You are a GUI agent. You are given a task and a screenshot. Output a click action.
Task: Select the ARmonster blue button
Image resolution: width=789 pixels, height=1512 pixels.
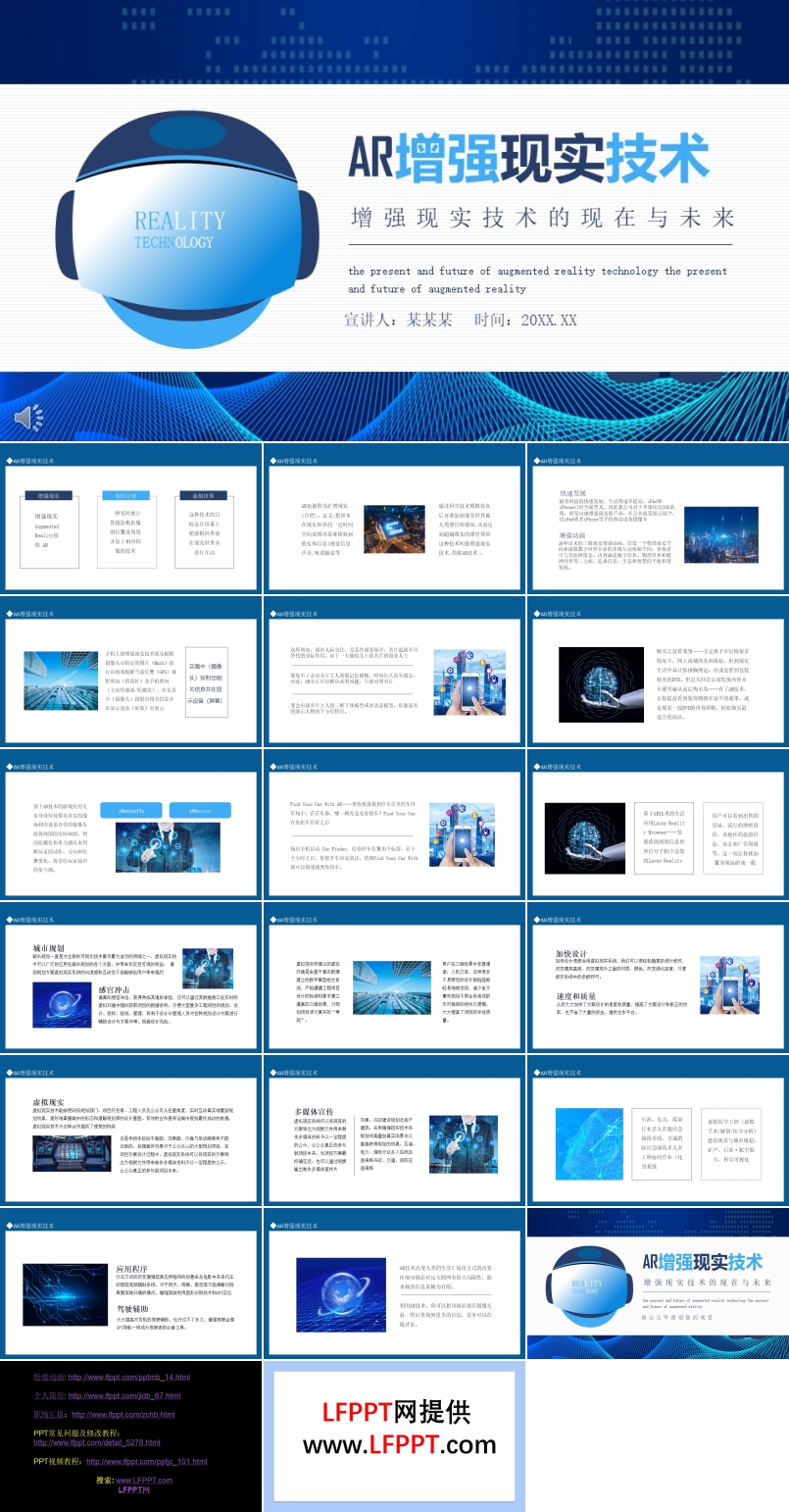(198, 811)
